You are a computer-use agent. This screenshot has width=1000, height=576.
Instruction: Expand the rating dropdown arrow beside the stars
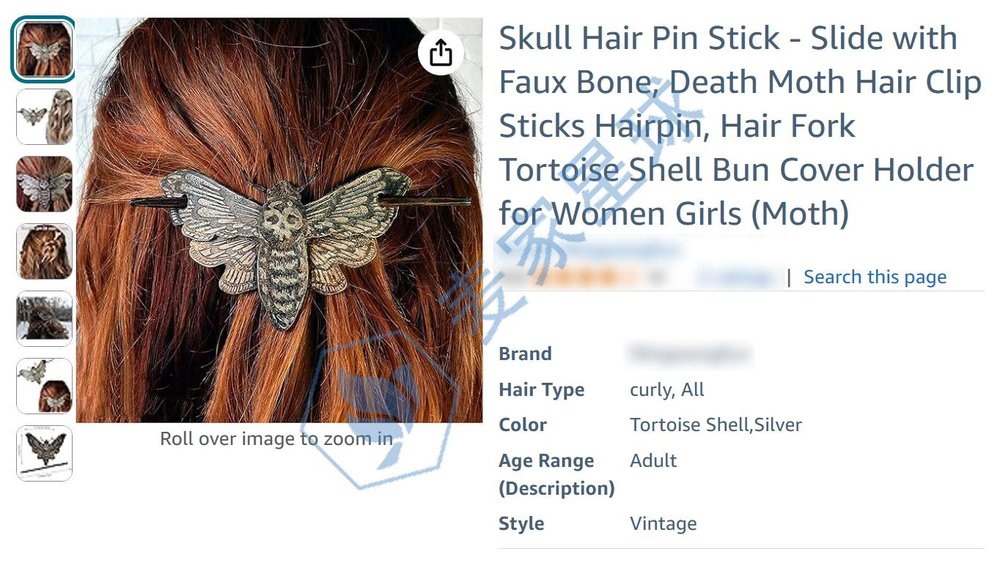658,277
